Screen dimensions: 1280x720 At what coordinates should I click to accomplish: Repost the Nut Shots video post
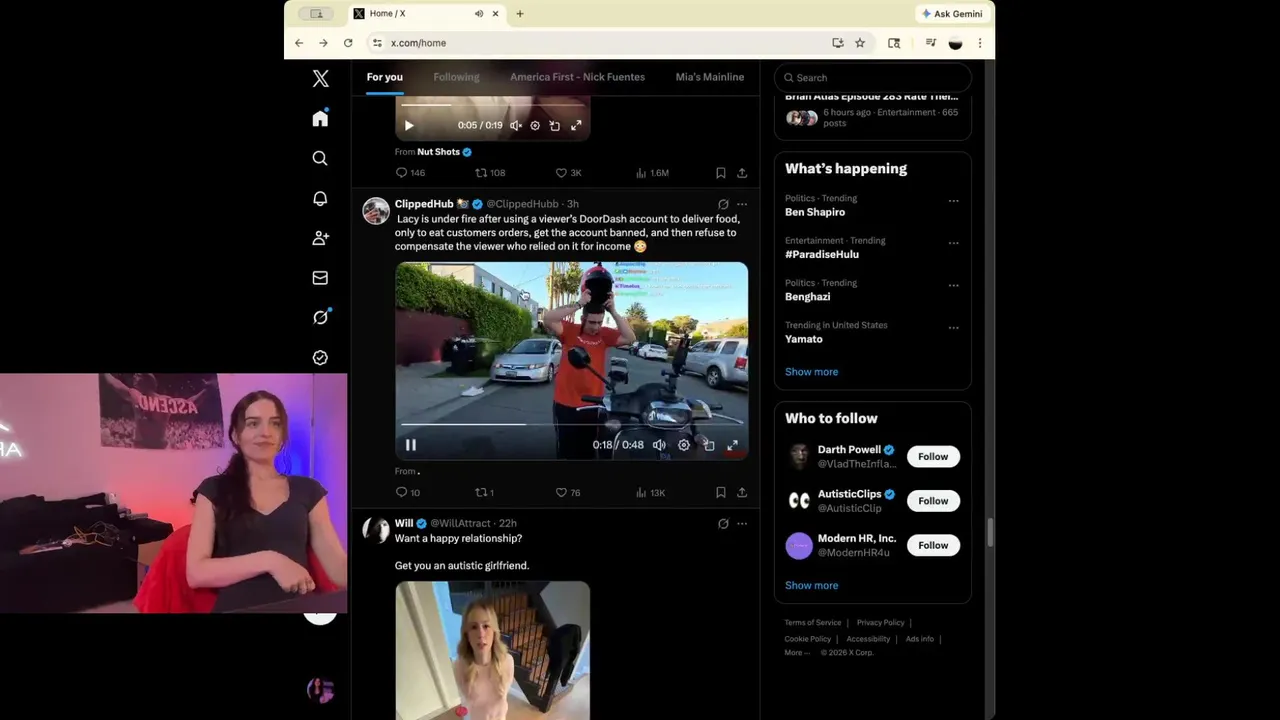tap(490, 172)
